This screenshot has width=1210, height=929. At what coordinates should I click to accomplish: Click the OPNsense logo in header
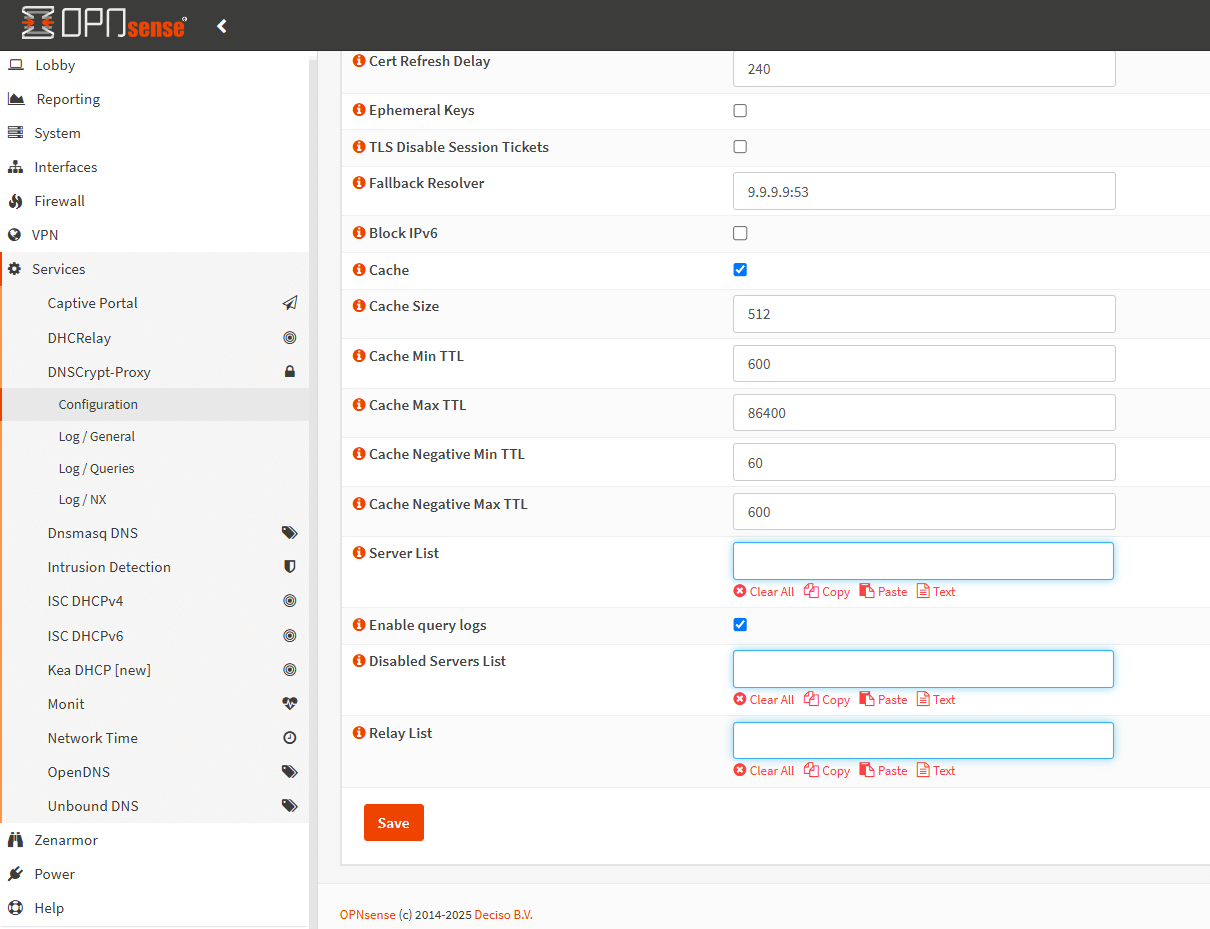click(x=104, y=25)
